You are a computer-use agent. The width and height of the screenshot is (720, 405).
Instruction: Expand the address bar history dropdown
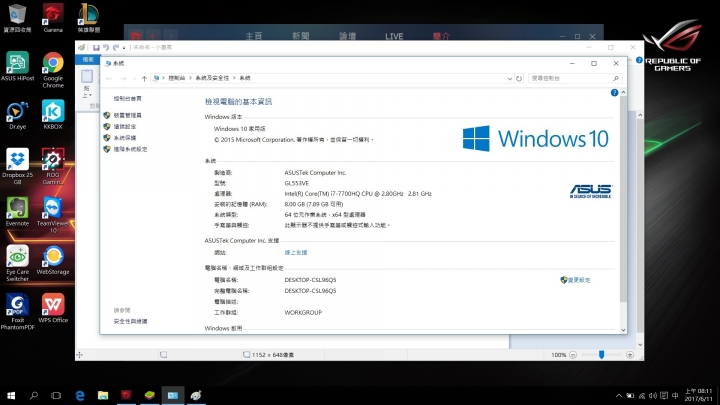[509, 79]
